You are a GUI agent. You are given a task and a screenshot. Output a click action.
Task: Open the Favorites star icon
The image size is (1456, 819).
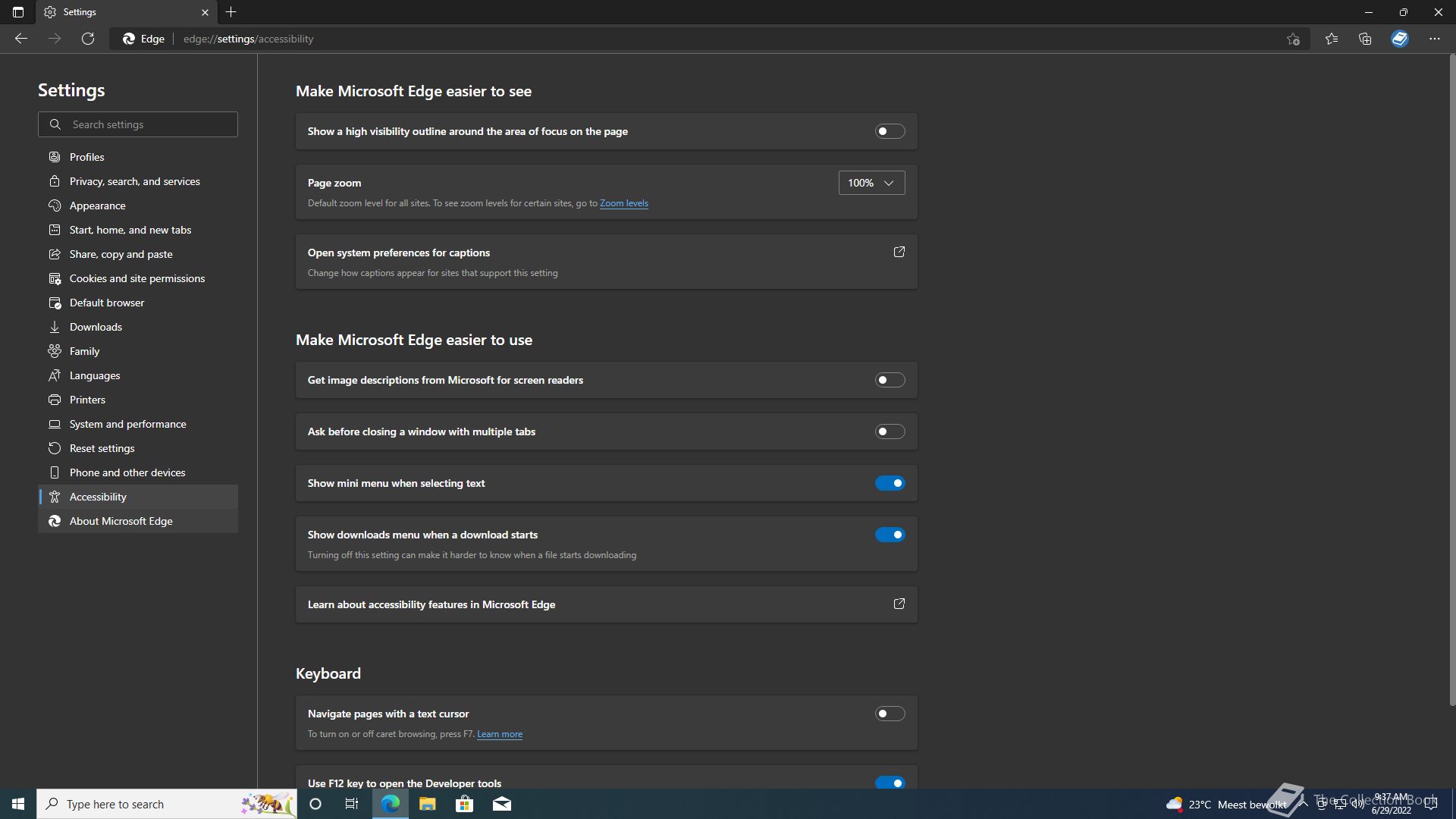click(x=1332, y=39)
